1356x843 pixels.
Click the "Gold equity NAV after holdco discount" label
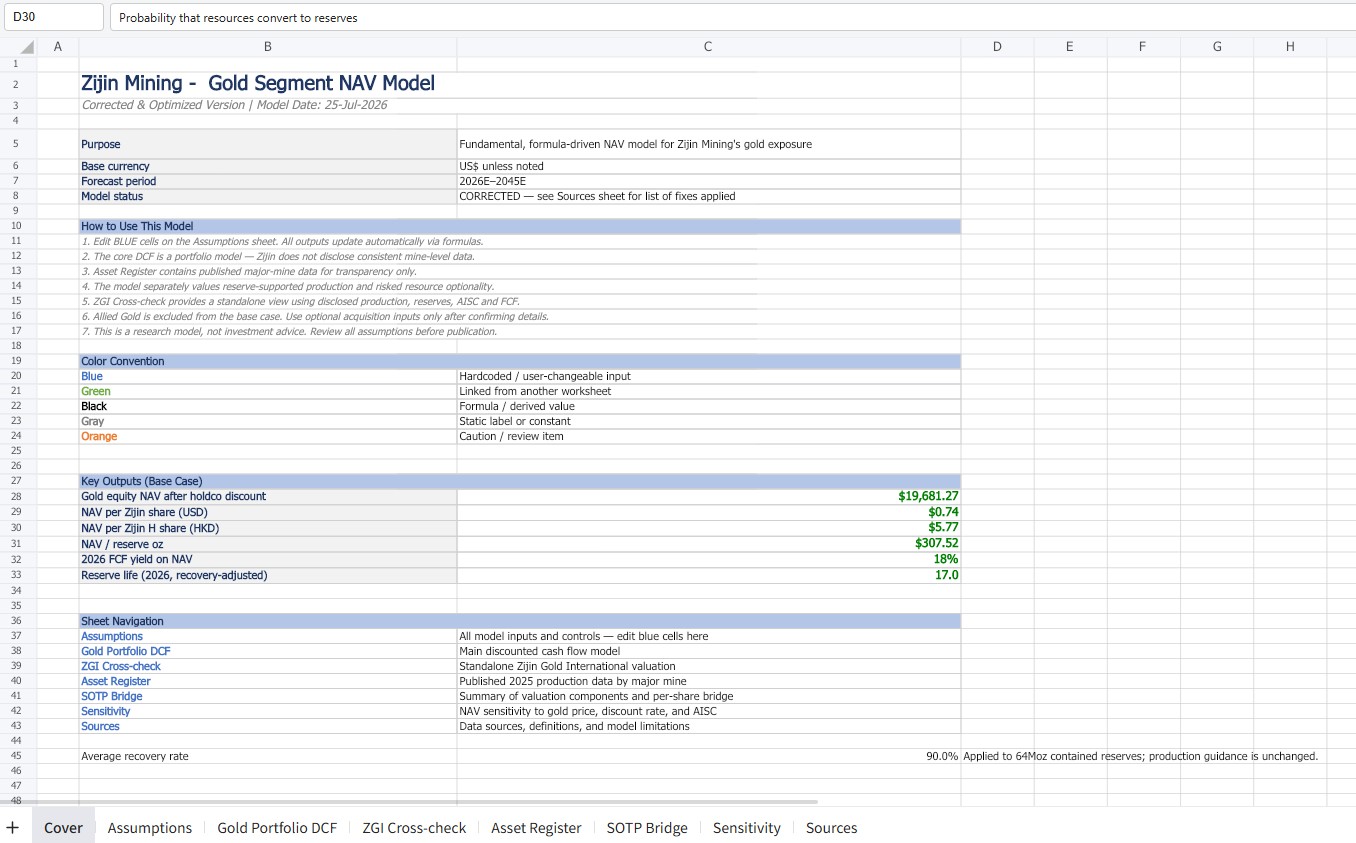pos(268,496)
